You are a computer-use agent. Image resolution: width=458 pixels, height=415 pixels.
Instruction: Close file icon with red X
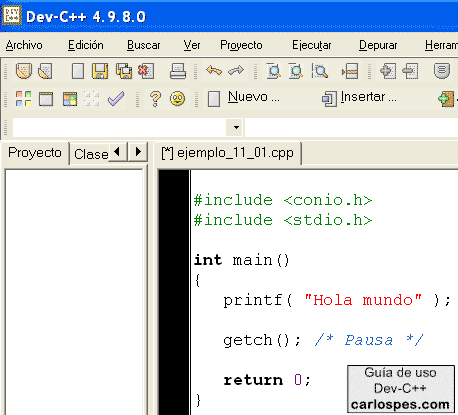(x=146, y=71)
